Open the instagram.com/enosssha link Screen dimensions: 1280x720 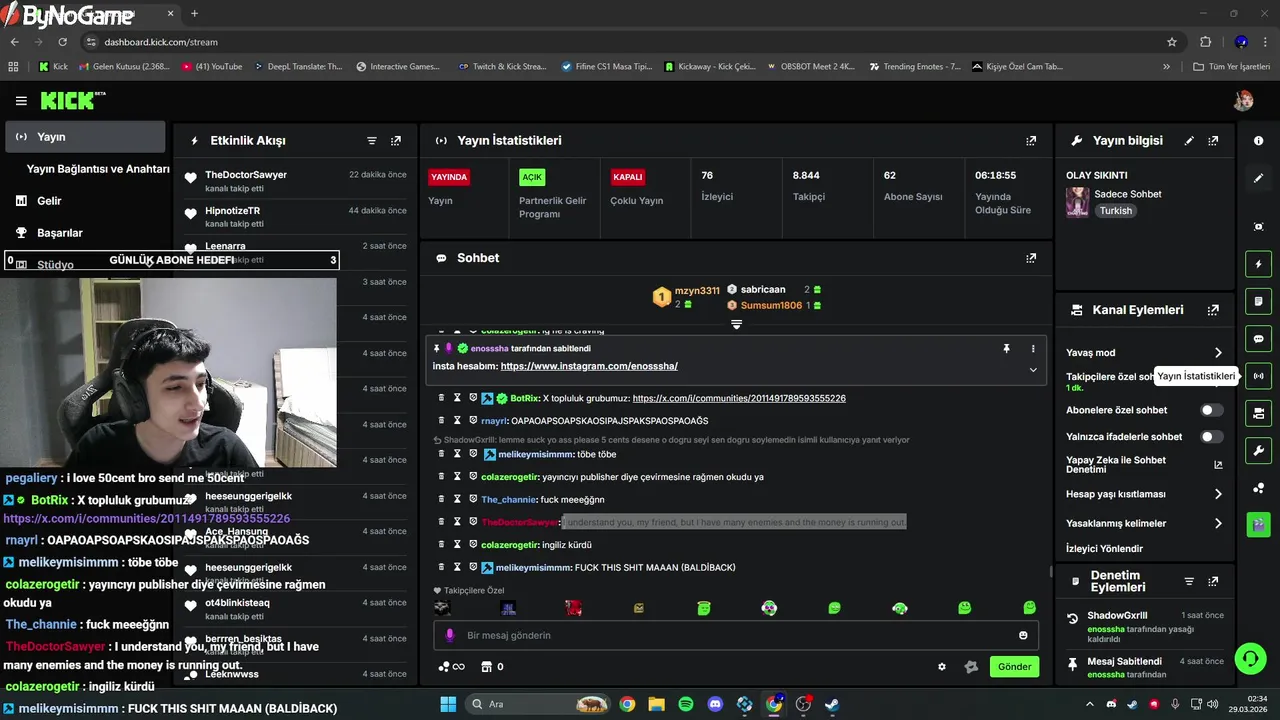pos(589,366)
